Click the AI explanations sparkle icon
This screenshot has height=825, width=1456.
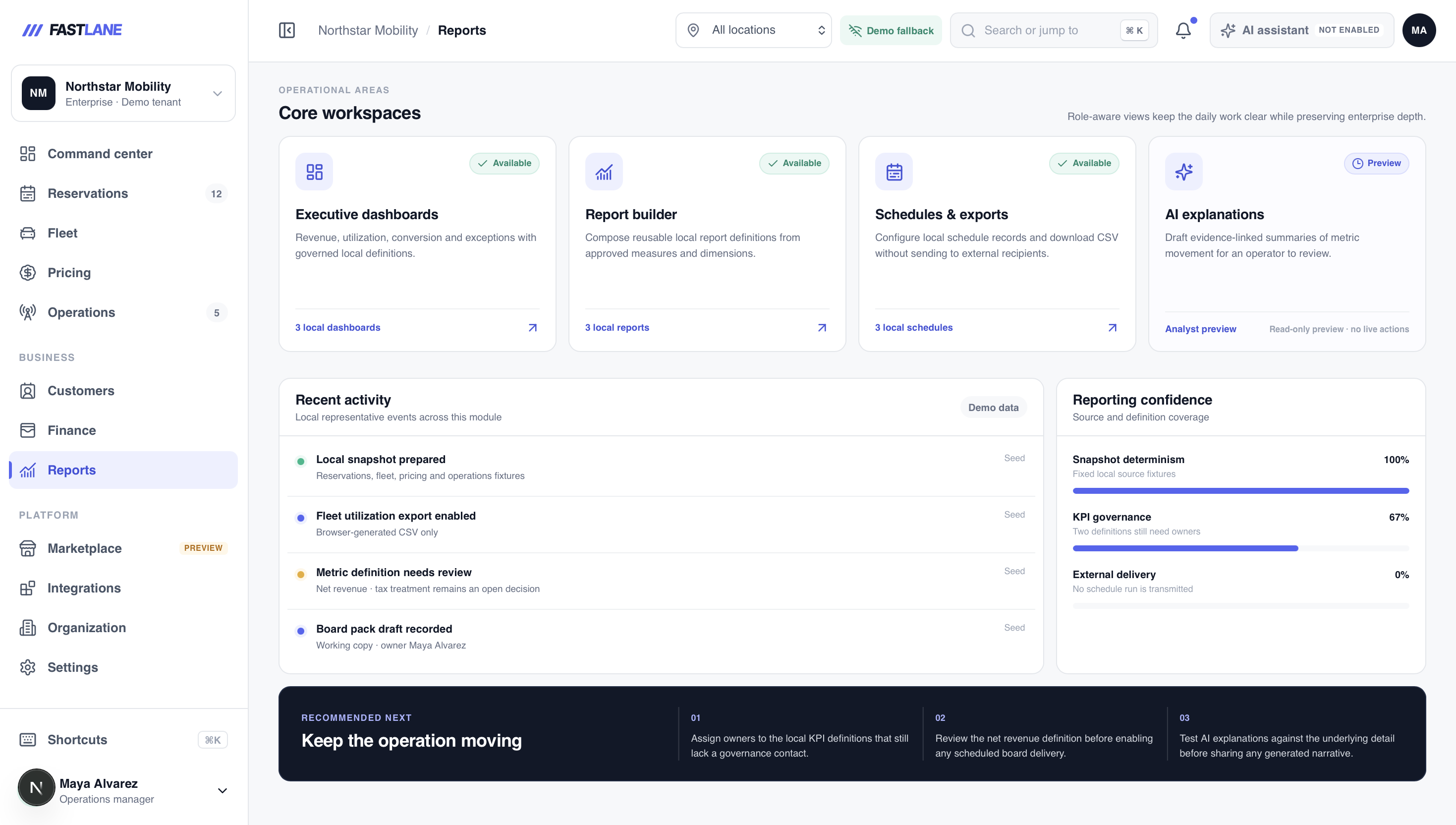click(1183, 172)
